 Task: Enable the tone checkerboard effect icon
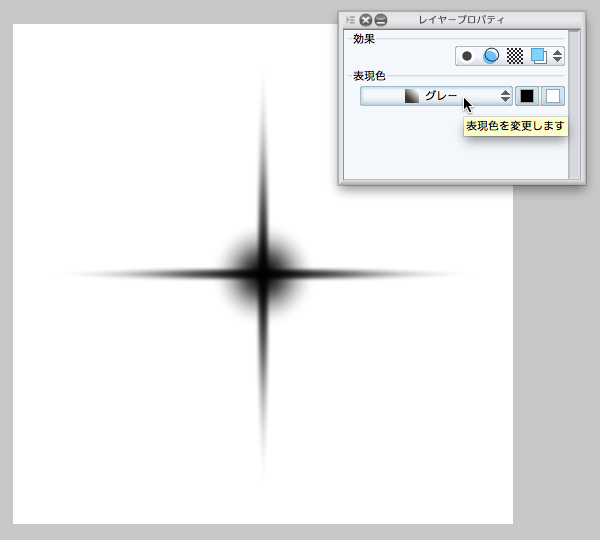[x=515, y=56]
